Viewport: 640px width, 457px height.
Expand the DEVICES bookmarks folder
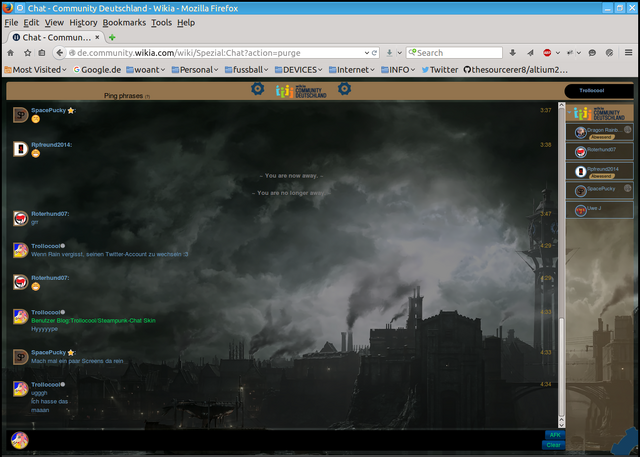299,70
